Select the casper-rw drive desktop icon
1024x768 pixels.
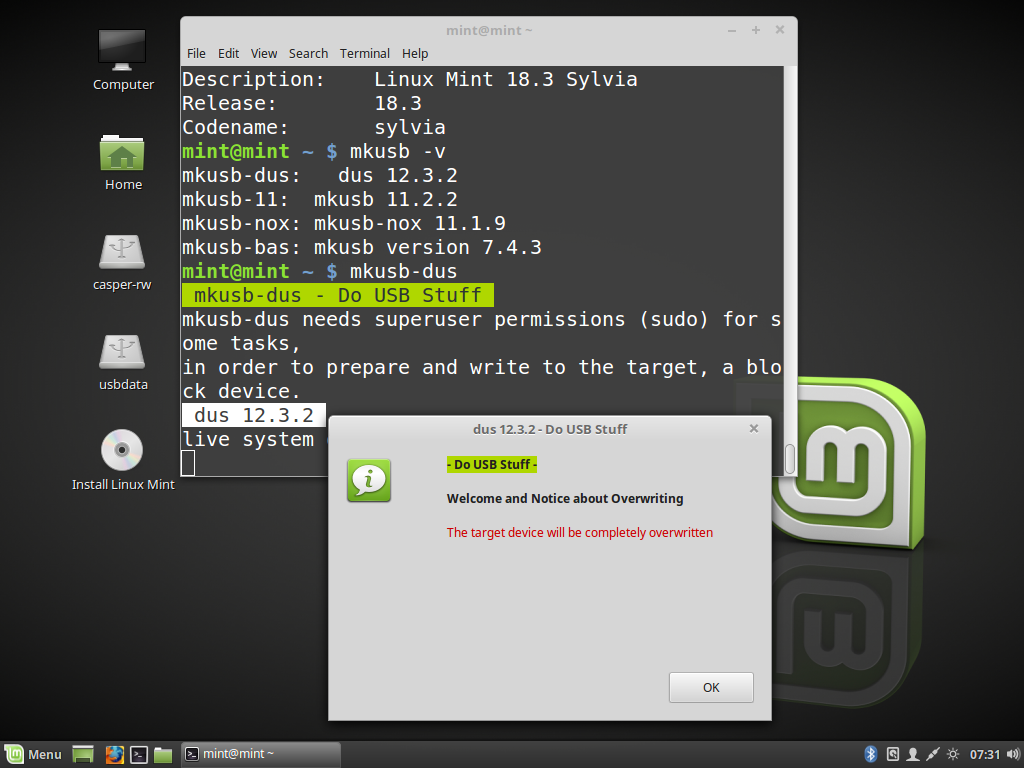click(x=122, y=263)
